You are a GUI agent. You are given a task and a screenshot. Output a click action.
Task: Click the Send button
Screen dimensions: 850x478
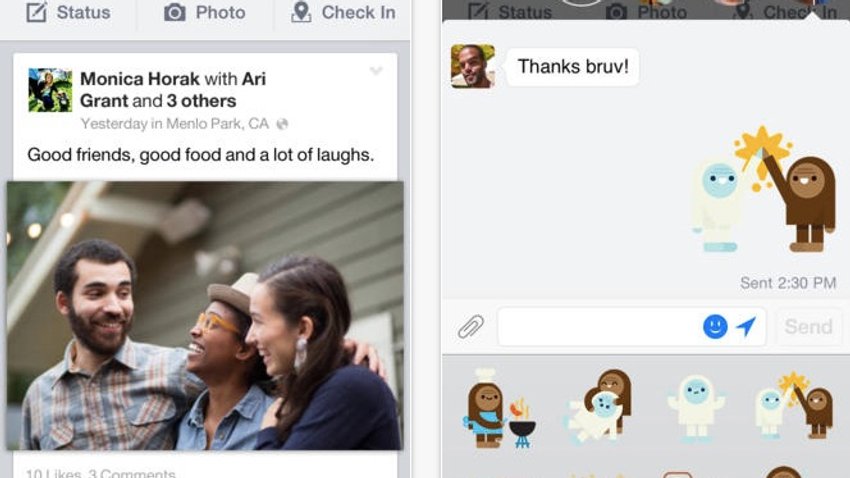808,327
